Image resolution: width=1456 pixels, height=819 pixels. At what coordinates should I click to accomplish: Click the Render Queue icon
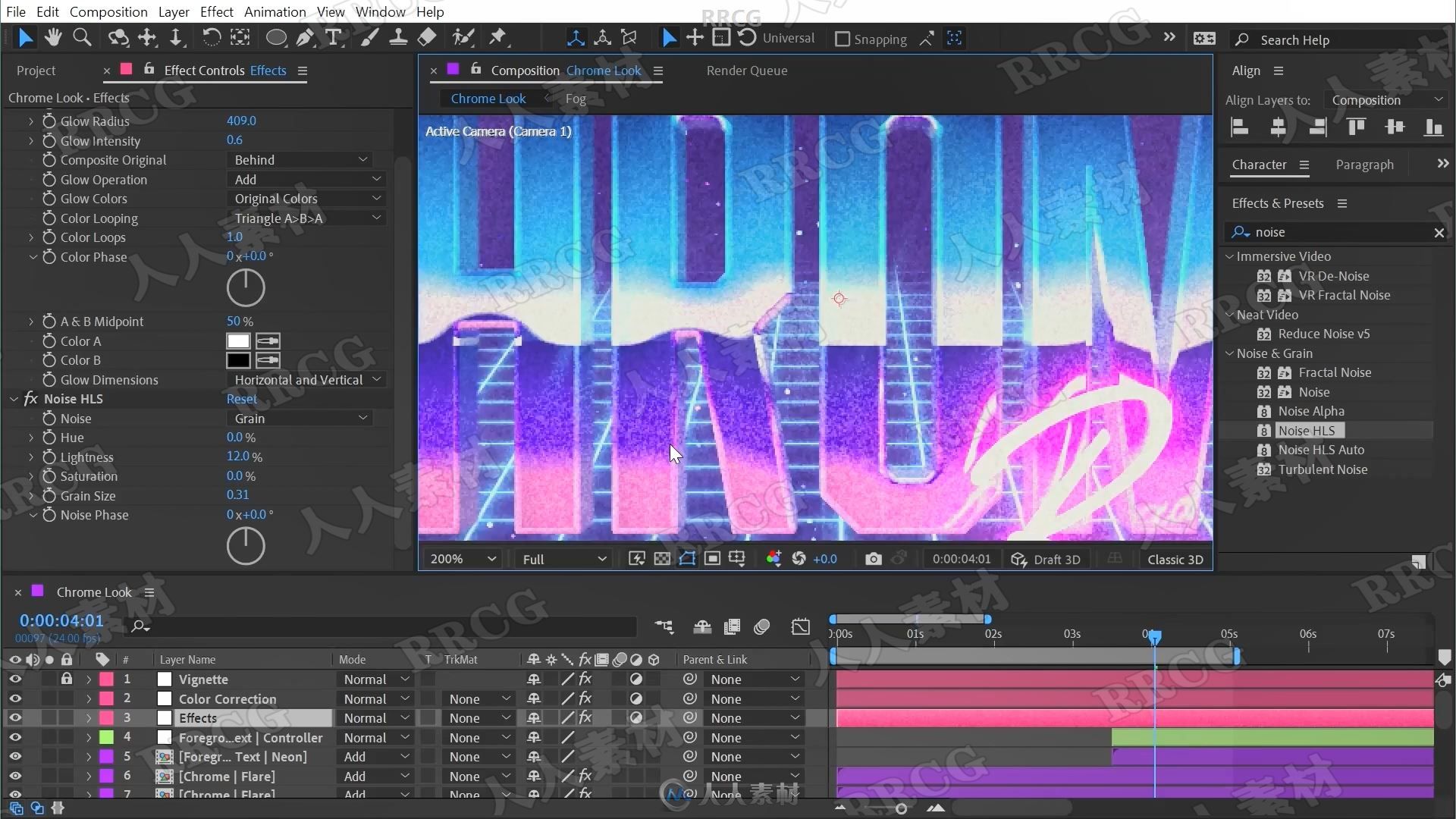coord(746,69)
